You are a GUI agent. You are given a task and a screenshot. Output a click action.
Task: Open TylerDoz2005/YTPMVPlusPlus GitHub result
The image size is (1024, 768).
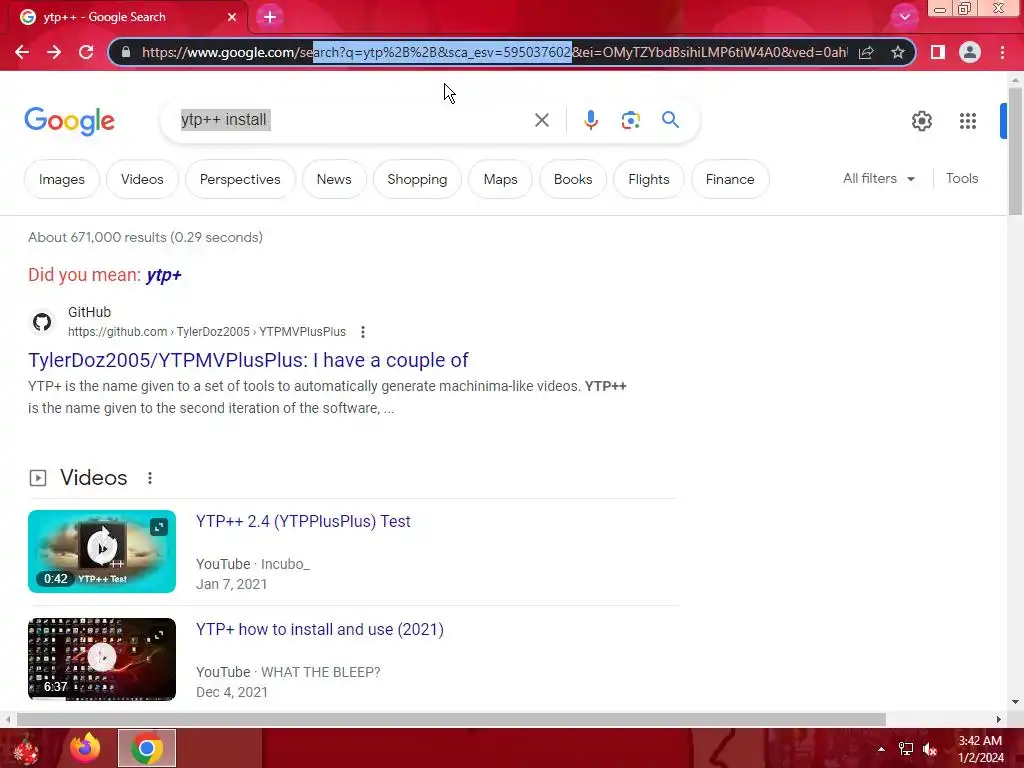tap(248, 360)
